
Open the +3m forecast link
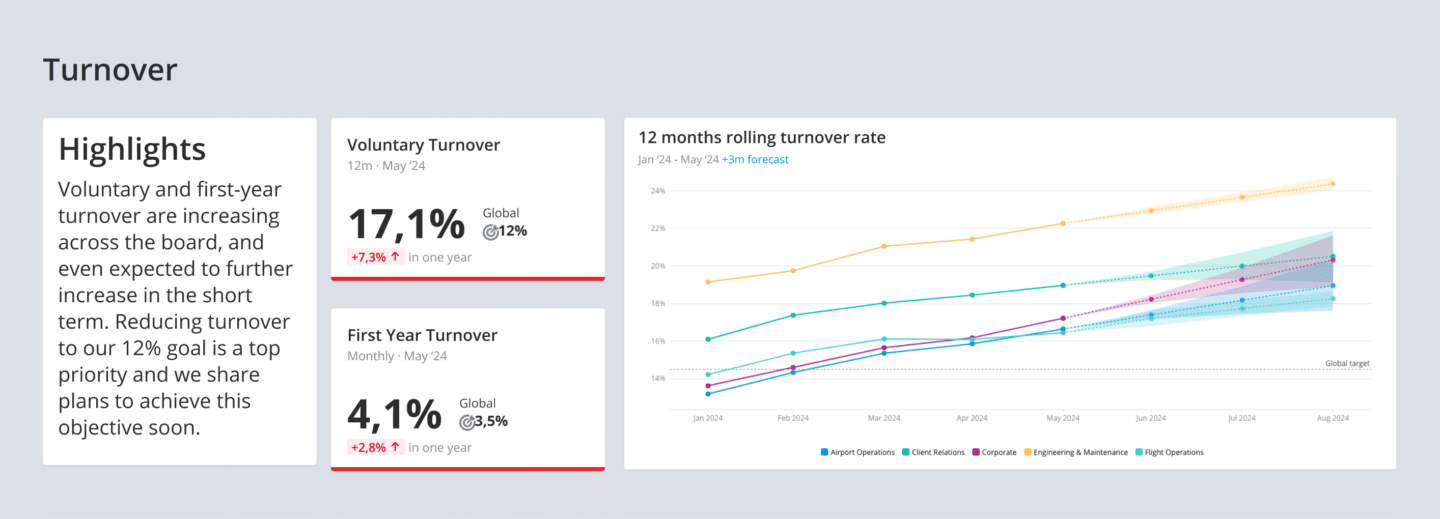coord(755,159)
